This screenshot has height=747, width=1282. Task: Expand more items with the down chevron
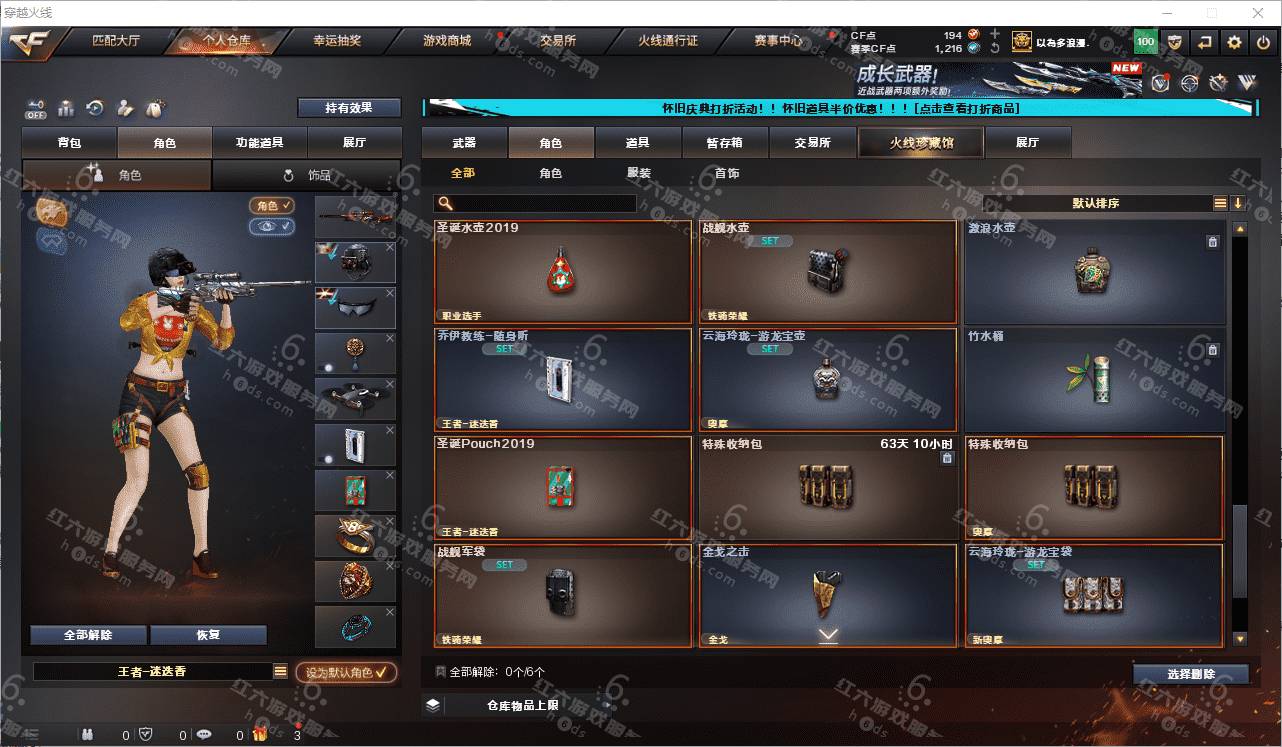828,635
